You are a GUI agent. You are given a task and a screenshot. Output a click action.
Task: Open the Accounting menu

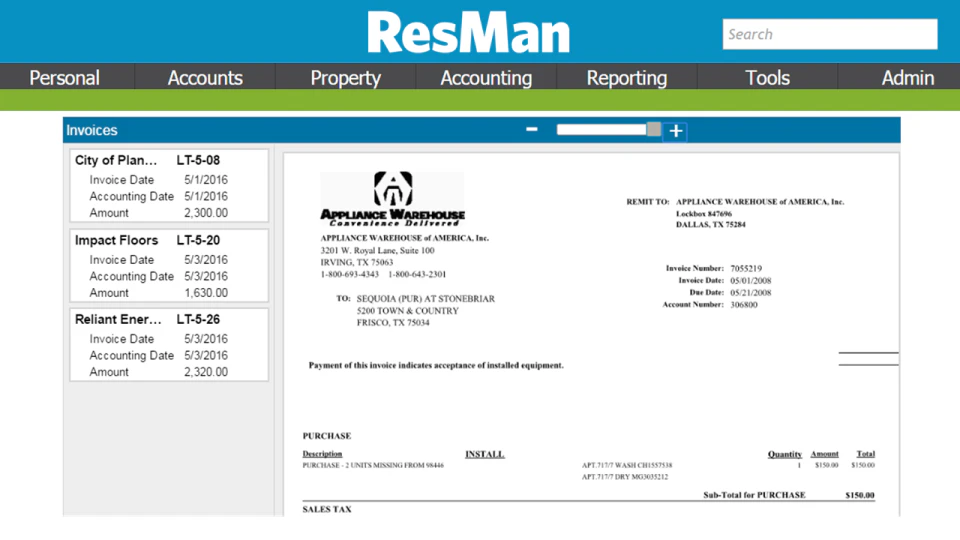click(x=486, y=78)
